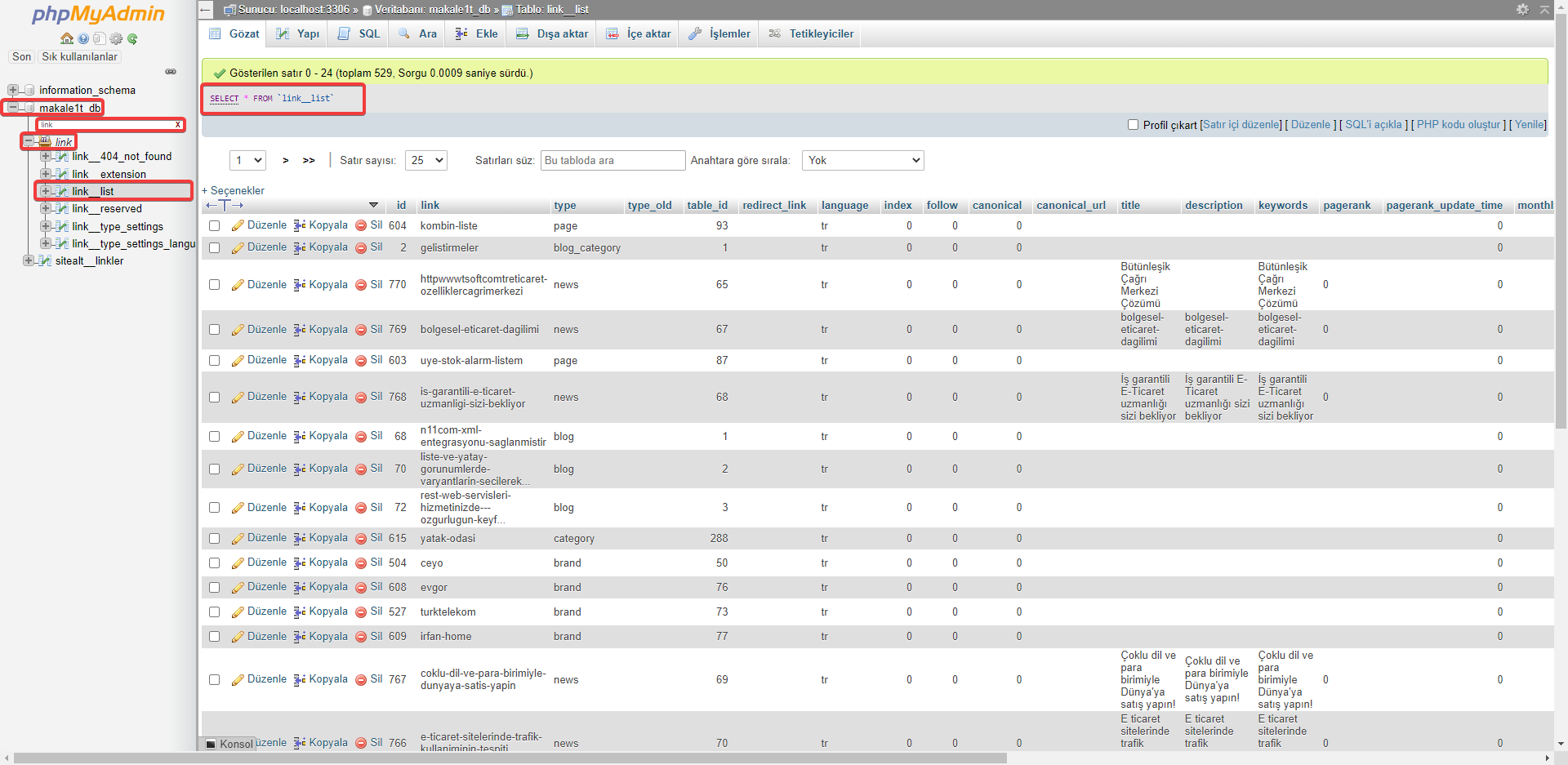Click the pencil Düzenle icon for row 604
This screenshot has height=765, width=1568.
pos(238,225)
